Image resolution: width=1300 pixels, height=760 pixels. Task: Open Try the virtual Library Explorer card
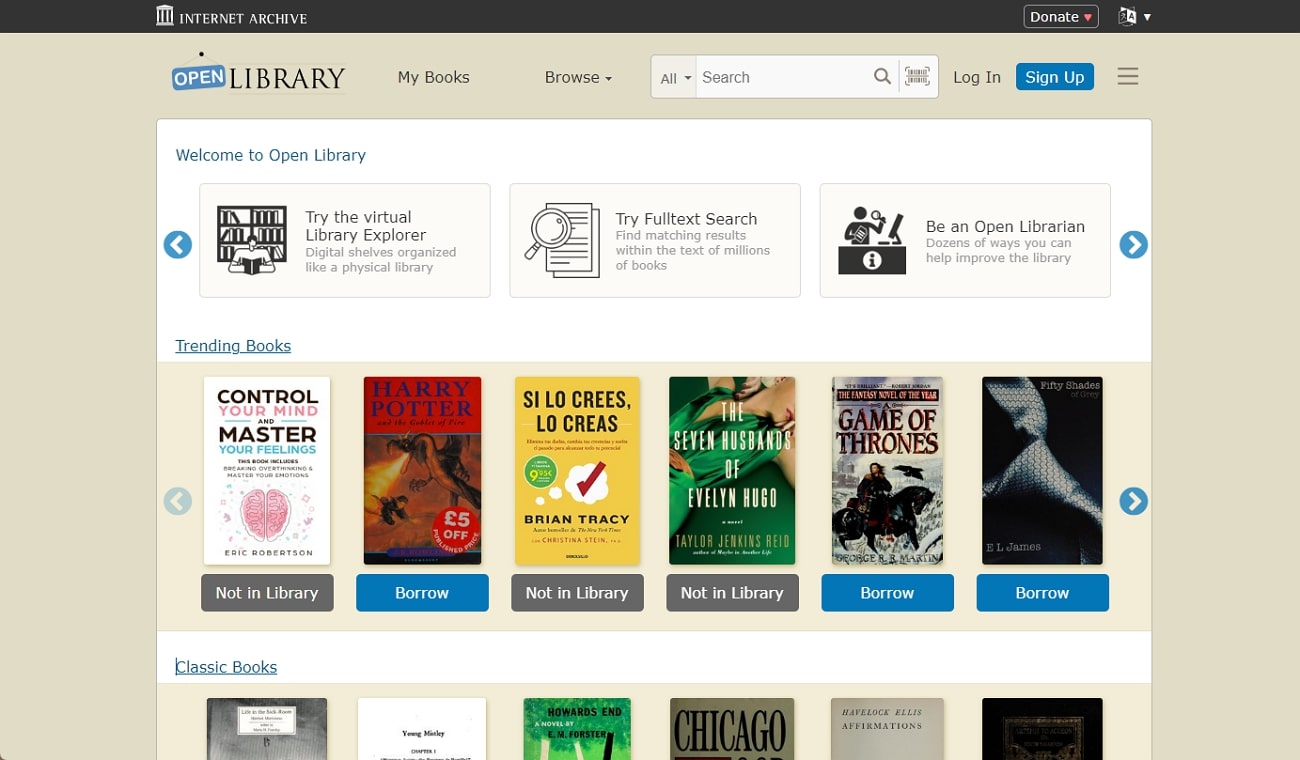[x=345, y=240]
